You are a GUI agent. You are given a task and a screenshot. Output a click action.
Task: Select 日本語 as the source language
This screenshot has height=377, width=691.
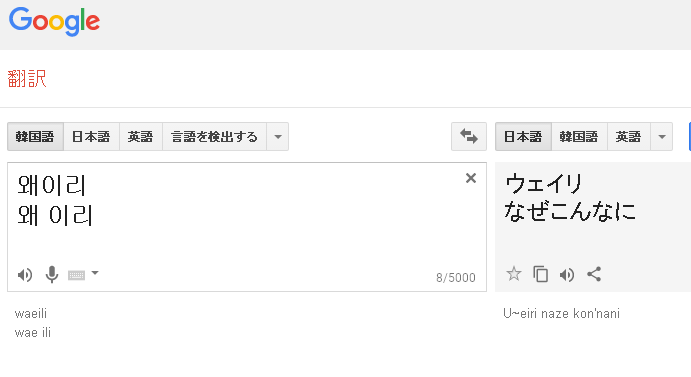91,137
